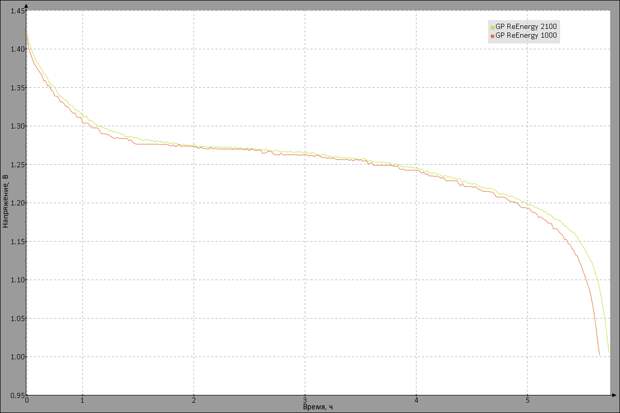Click the GP ReEnergy 2100 legend label
This screenshot has height=413, width=620.
coord(527,26)
